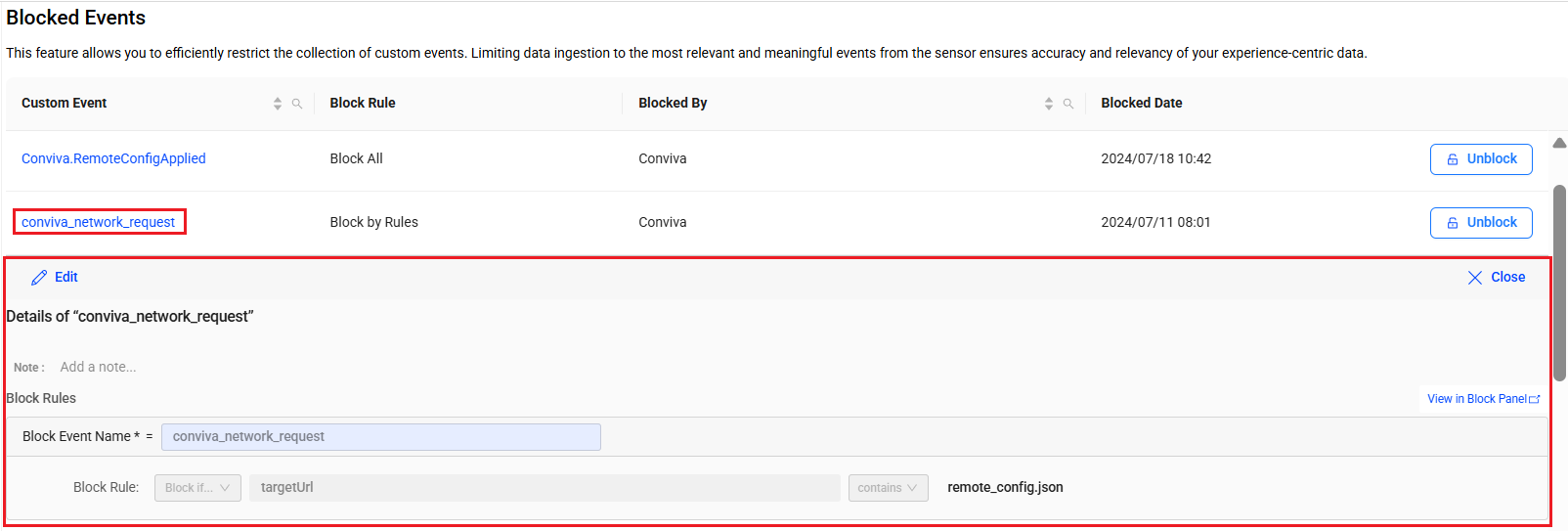Open the conviva_network_request event link
This screenshot has width=1568, height=531.
pyautogui.click(x=99, y=222)
